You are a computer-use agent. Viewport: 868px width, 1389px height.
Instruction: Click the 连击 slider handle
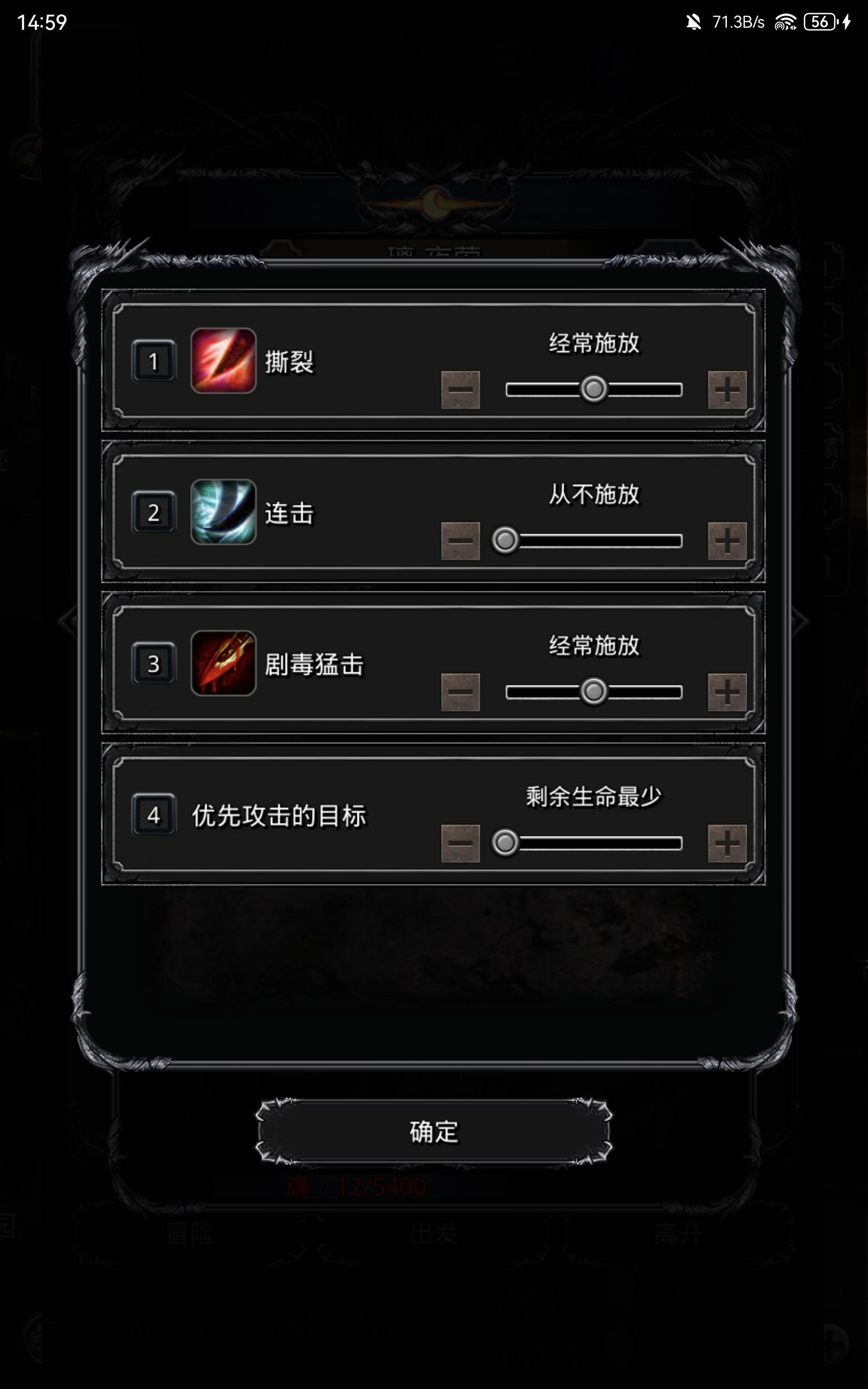[505, 540]
